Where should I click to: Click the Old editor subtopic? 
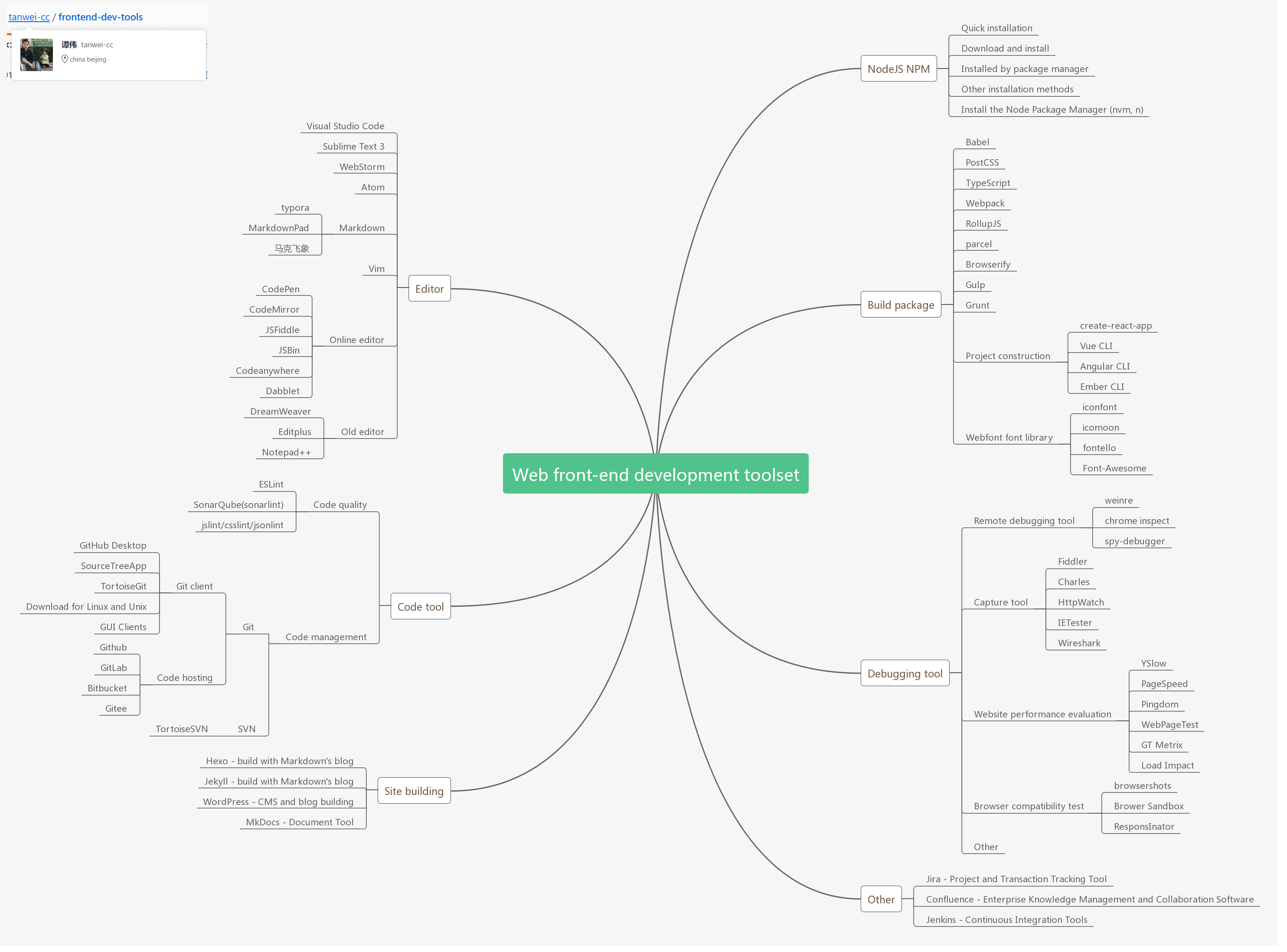[x=365, y=435]
